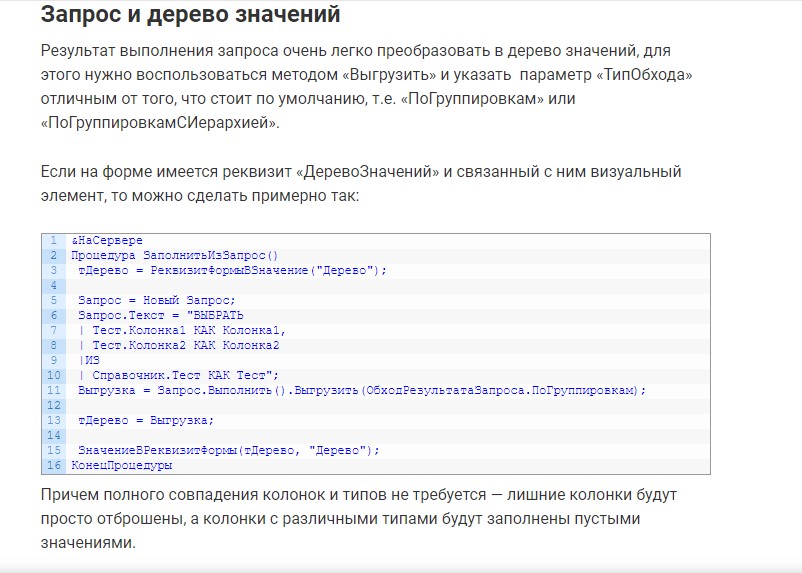
Task: Click code line number 8
Action: click(54, 345)
